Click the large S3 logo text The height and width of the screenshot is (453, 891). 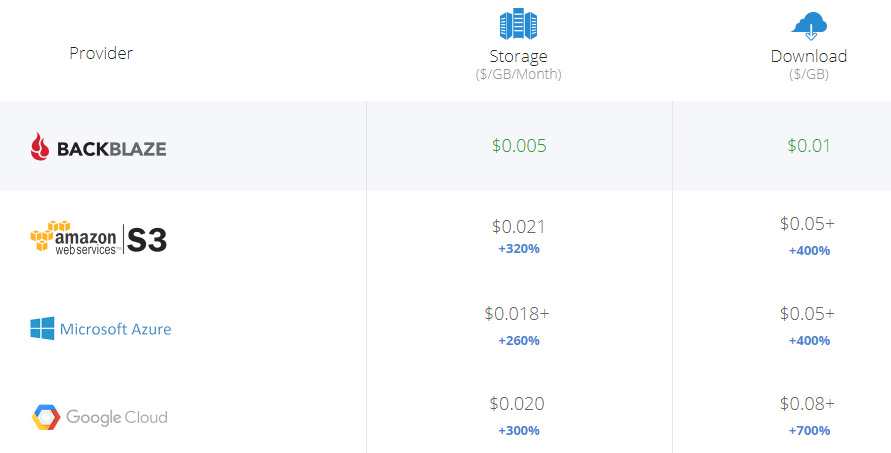click(146, 240)
